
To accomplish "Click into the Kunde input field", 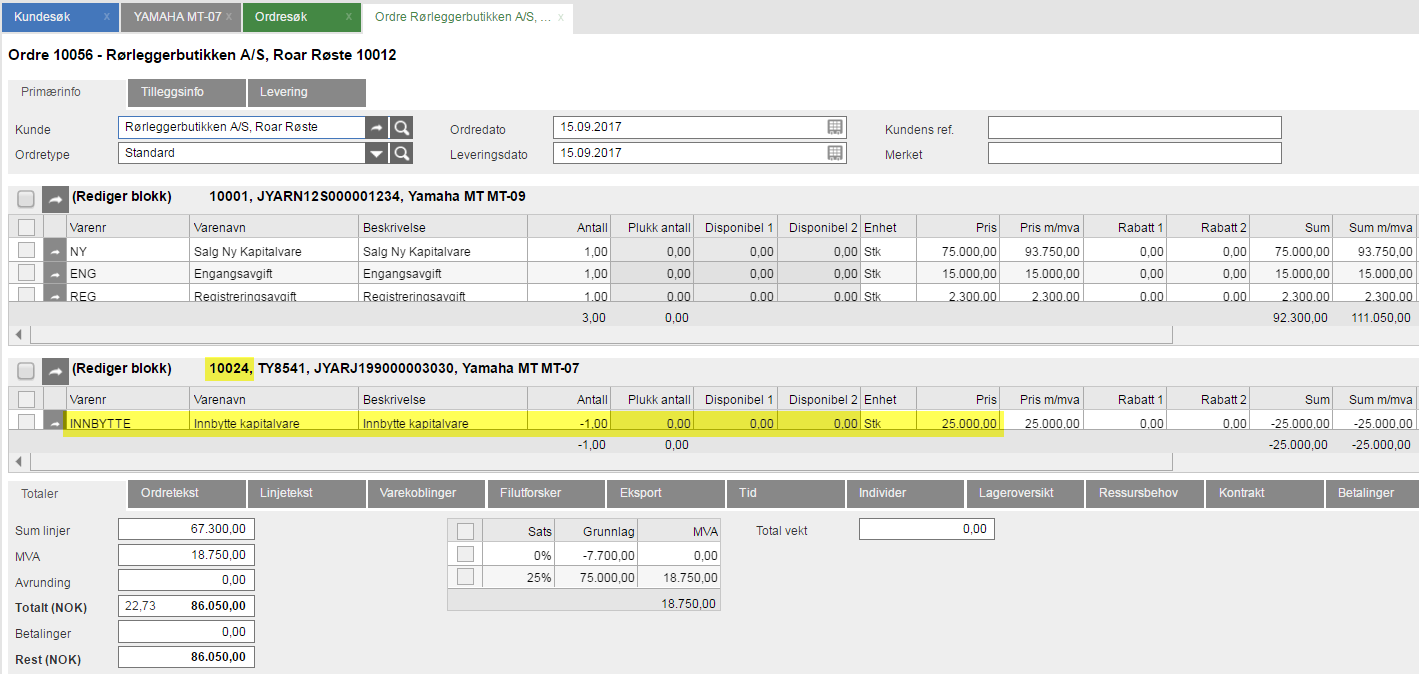I will tap(241, 127).
